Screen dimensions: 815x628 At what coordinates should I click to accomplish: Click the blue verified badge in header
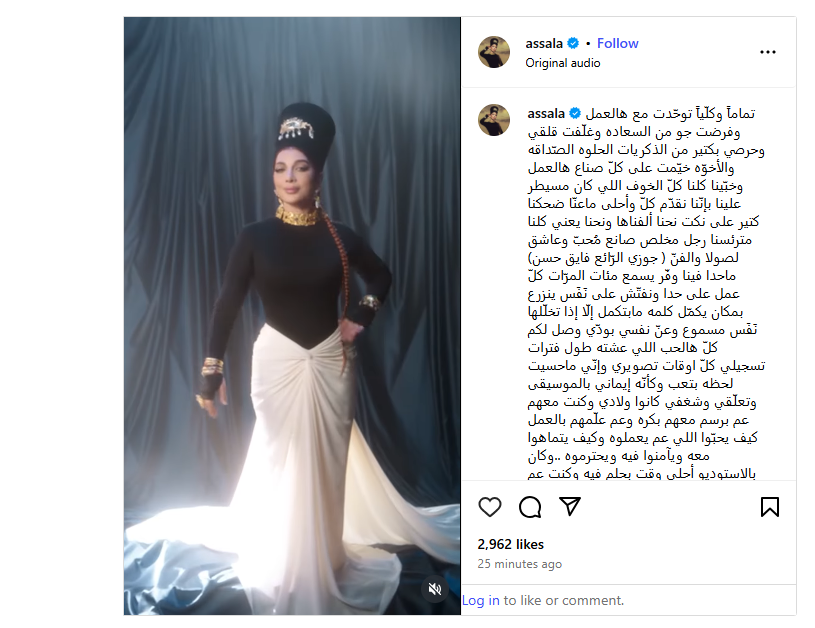tap(573, 43)
